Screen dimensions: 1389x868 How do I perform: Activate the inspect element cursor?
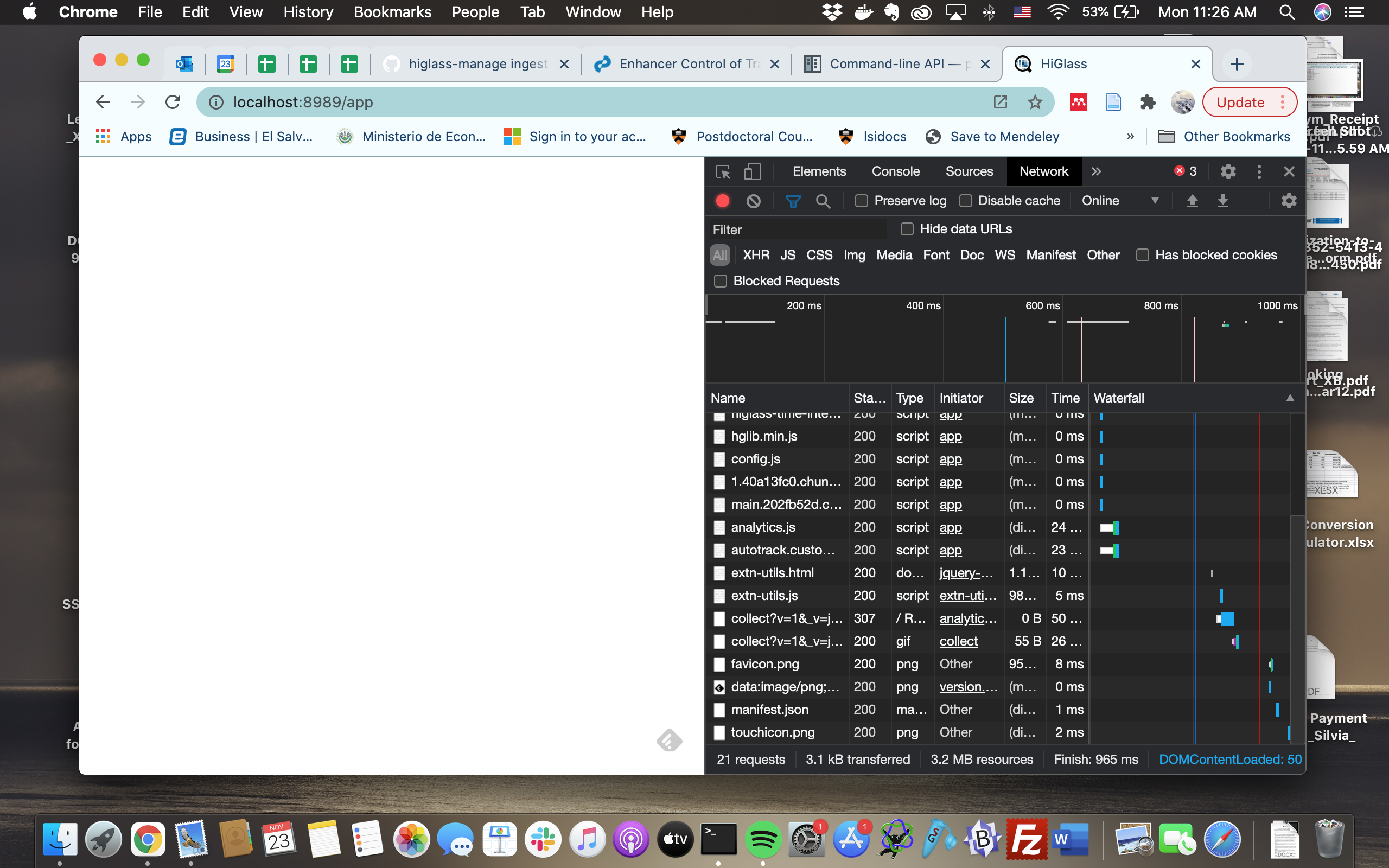pos(723,171)
